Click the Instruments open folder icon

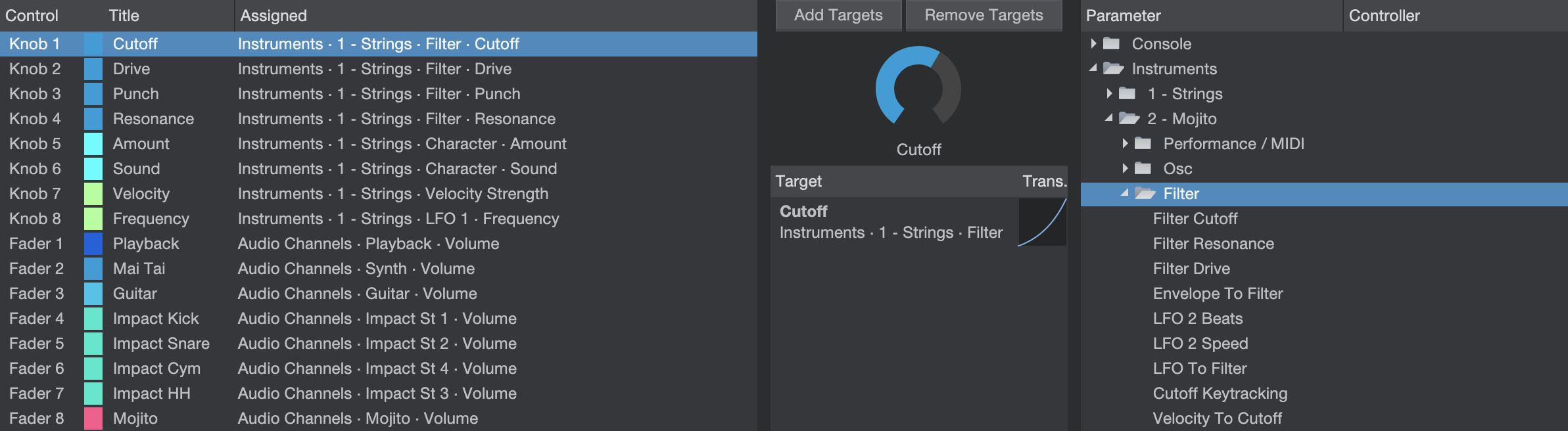click(1113, 69)
